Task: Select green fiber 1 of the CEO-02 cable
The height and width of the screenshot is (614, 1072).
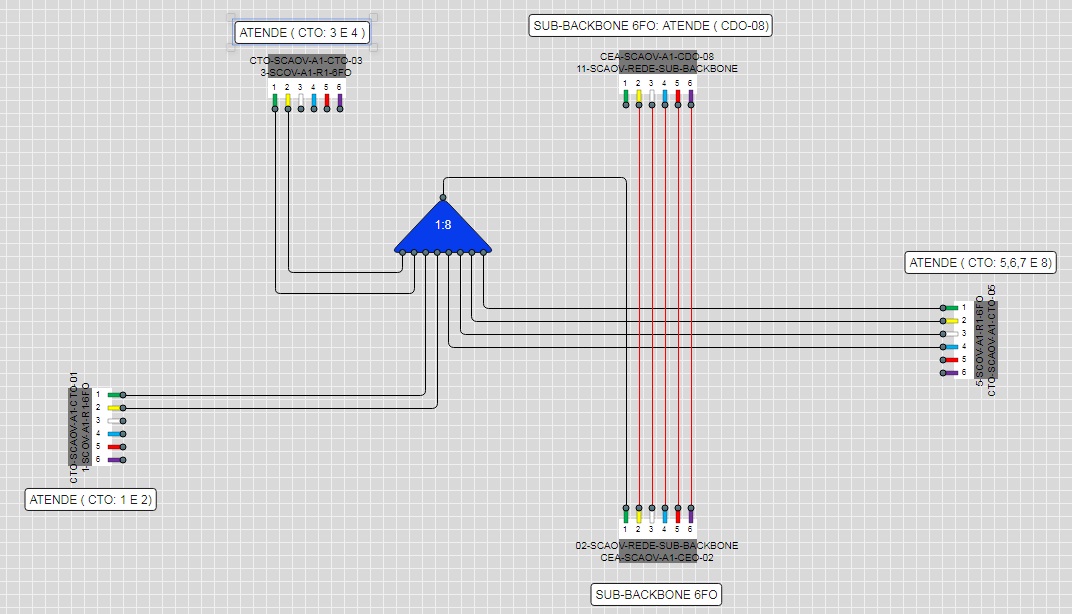Action: click(x=626, y=517)
